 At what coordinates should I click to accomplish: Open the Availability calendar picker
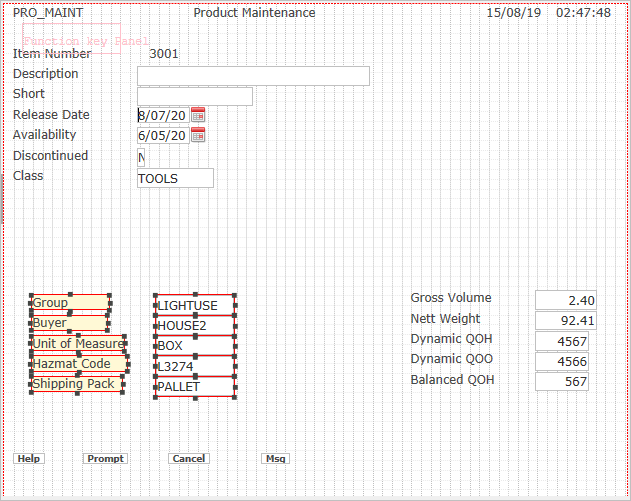[x=198, y=135]
